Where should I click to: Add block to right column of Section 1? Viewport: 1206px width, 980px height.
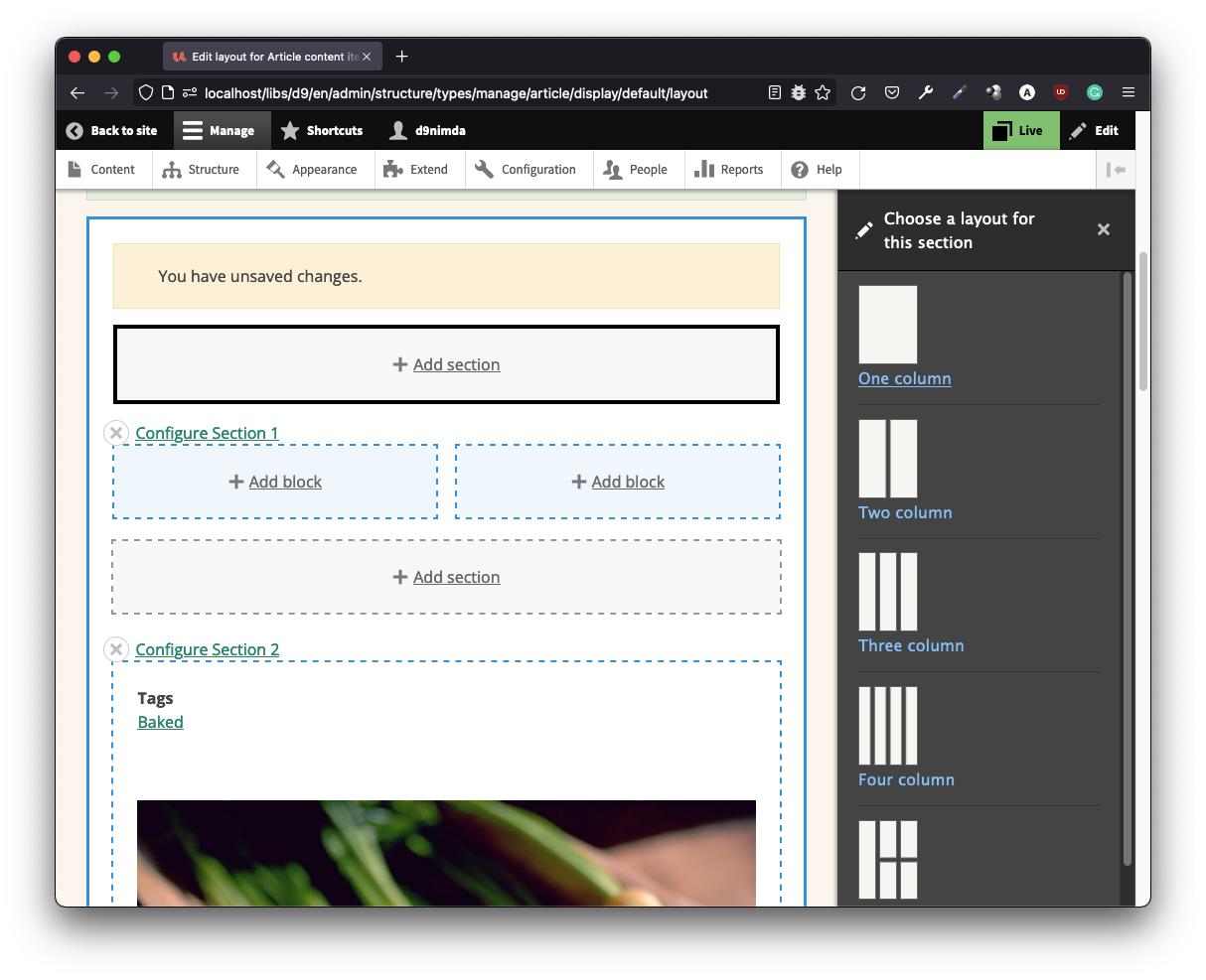(x=618, y=482)
